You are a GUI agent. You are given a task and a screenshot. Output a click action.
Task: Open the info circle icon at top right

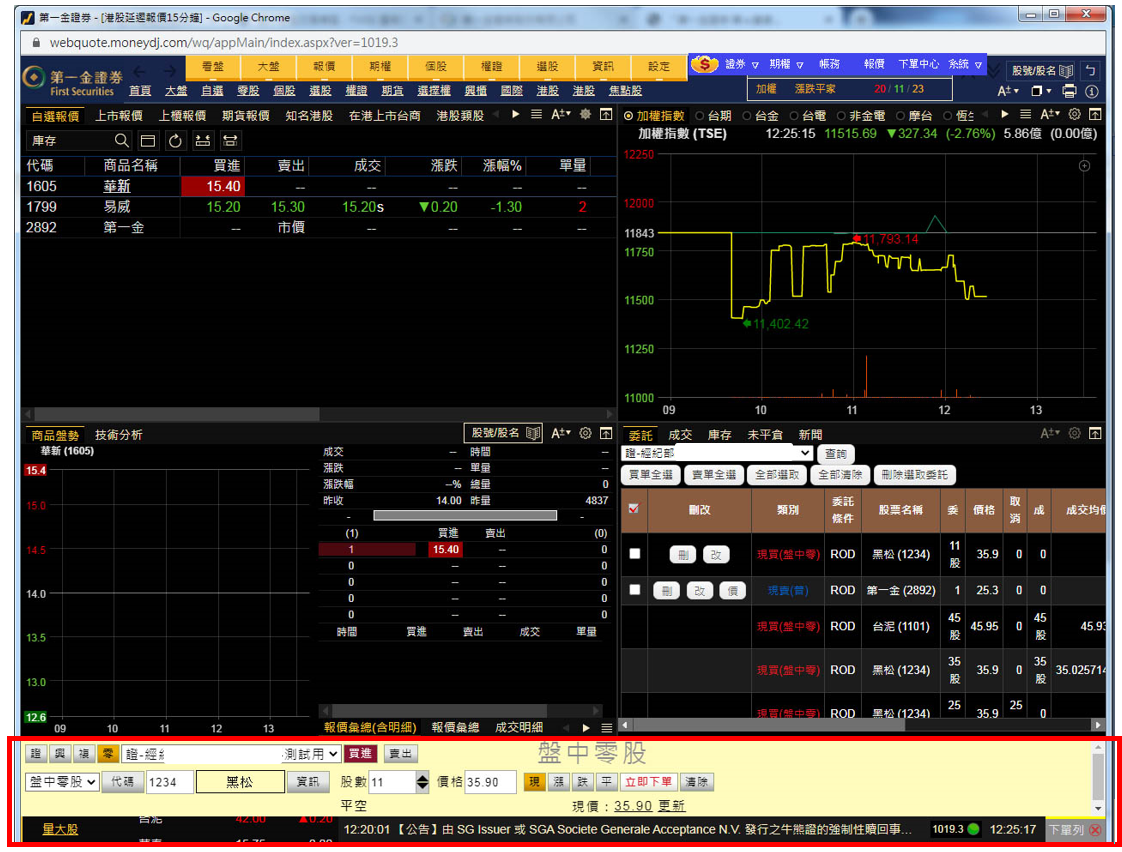1092,91
